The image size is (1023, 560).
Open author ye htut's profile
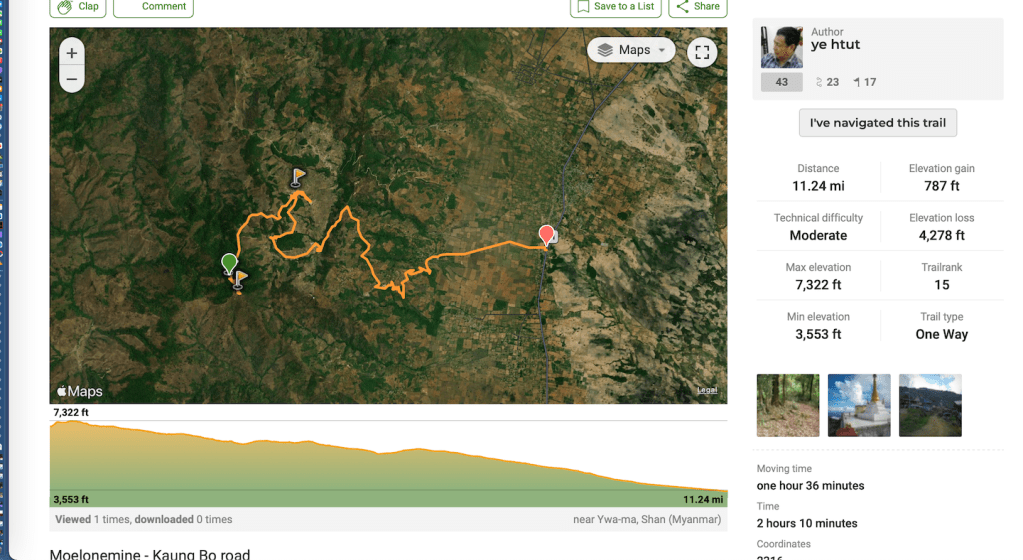(835, 45)
